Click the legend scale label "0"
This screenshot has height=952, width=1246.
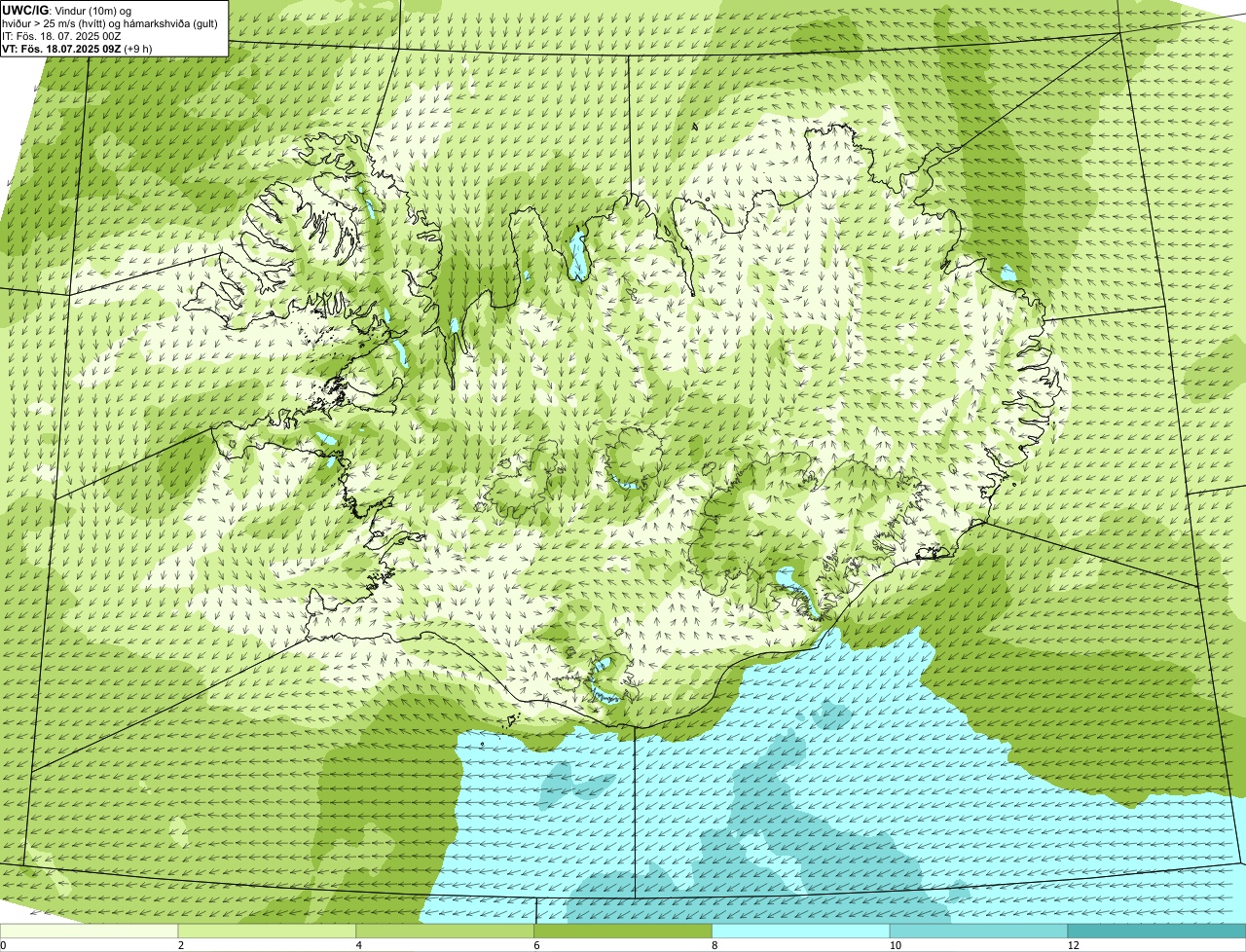pos(3,945)
